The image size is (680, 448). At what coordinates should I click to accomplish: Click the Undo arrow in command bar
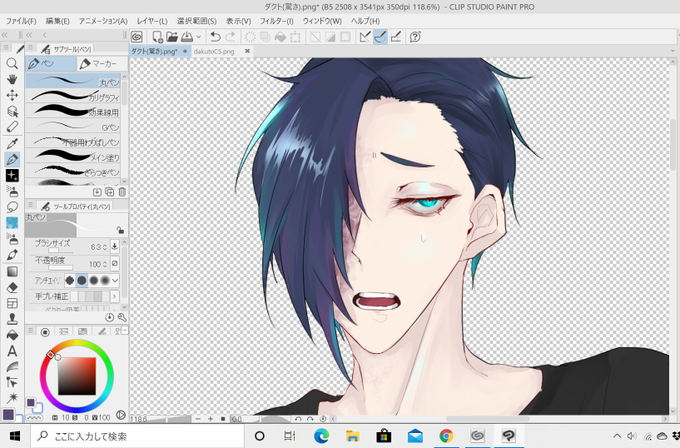click(215, 37)
